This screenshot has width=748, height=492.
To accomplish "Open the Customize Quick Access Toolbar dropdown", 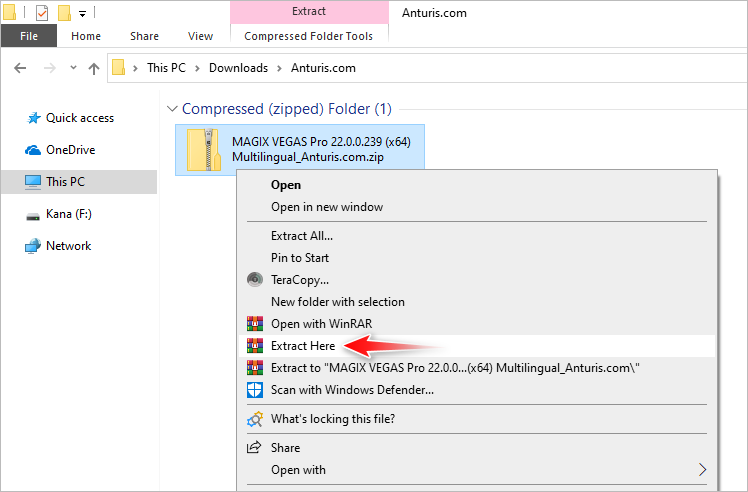I will click(82, 14).
